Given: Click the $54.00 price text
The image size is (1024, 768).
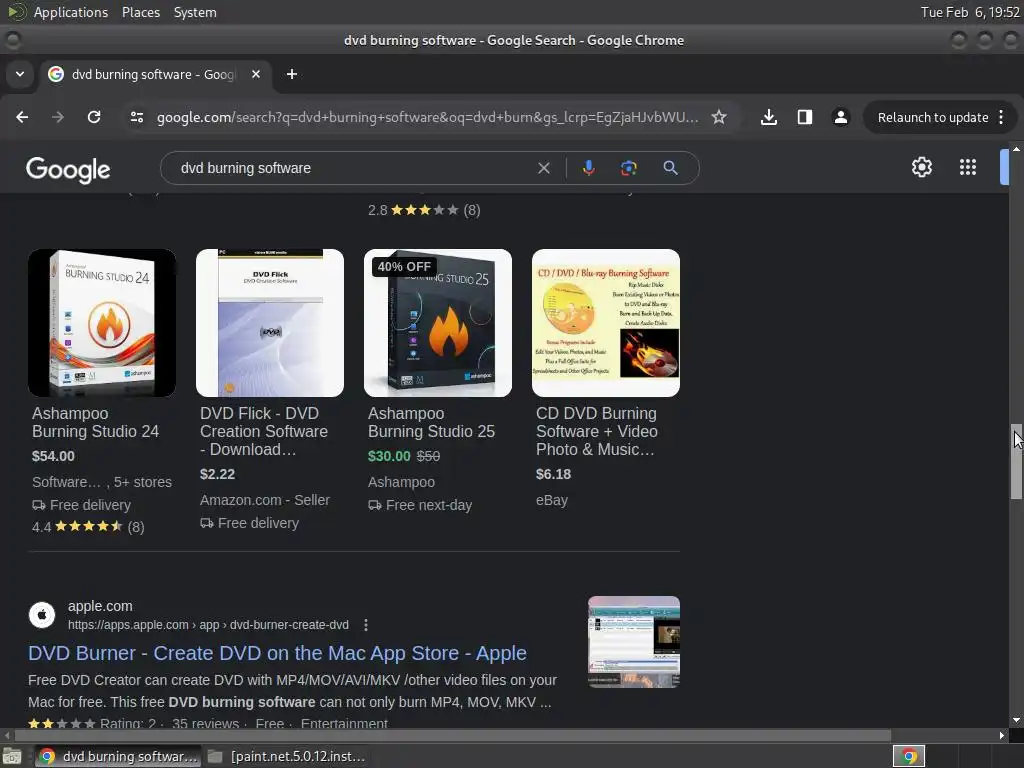Looking at the screenshot, I should [x=53, y=456].
